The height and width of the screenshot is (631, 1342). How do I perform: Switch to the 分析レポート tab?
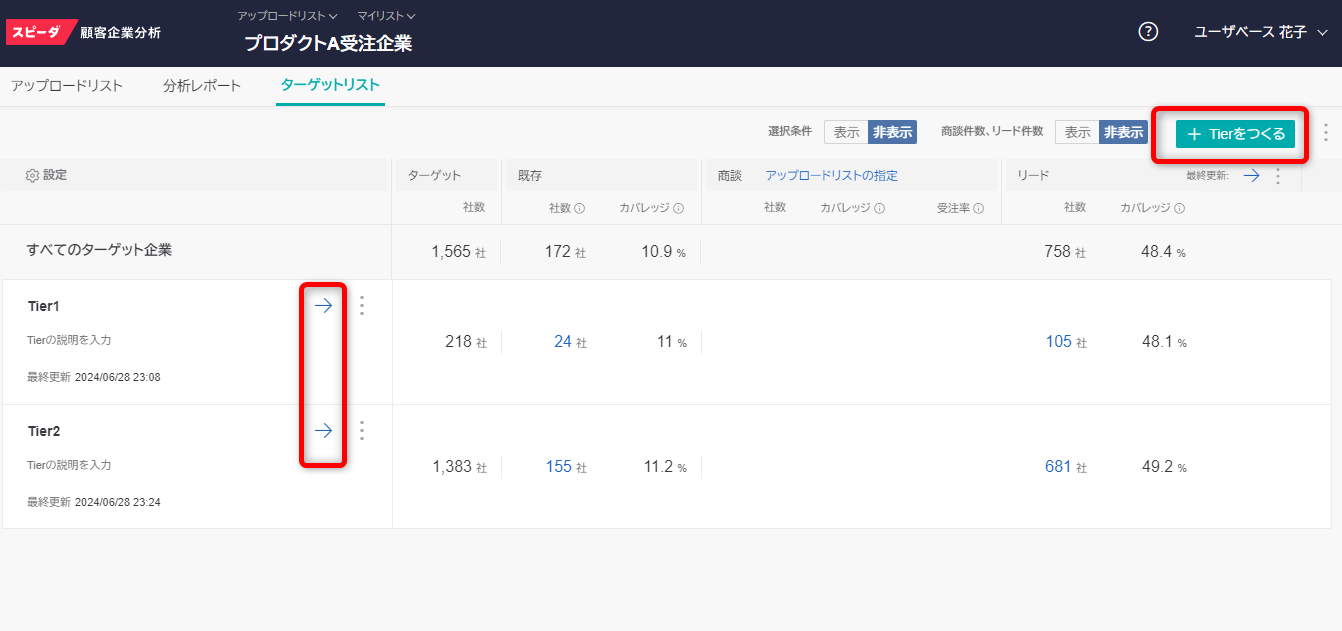tap(202, 86)
